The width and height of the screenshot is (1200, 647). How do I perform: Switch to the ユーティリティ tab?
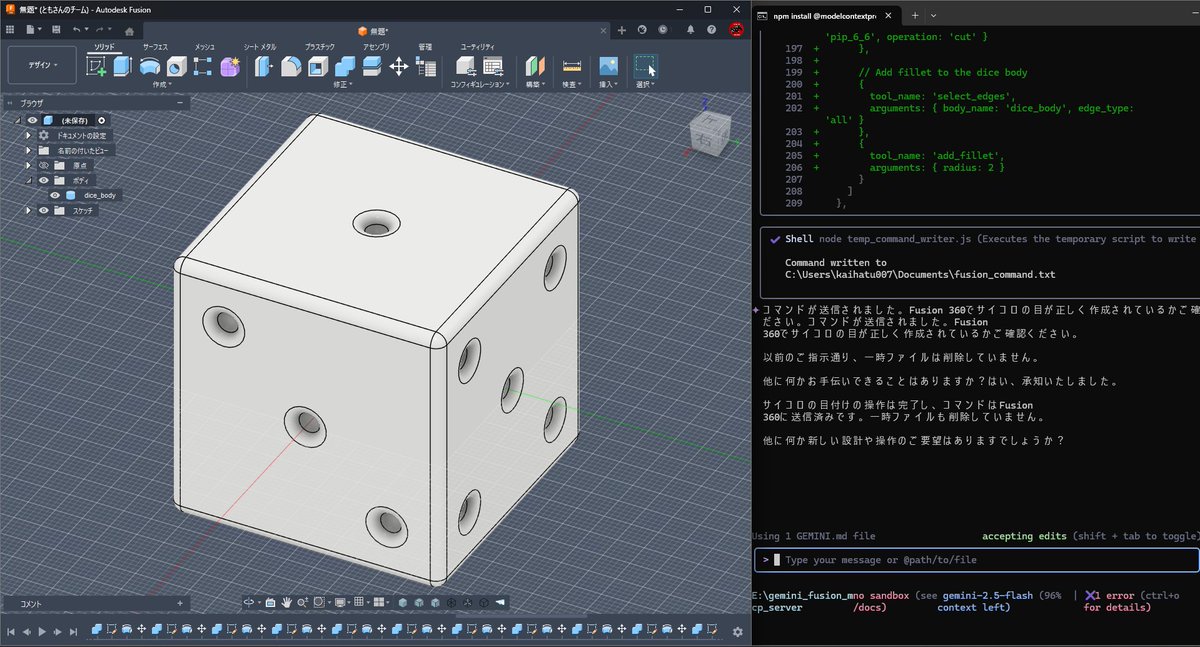[x=478, y=47]
